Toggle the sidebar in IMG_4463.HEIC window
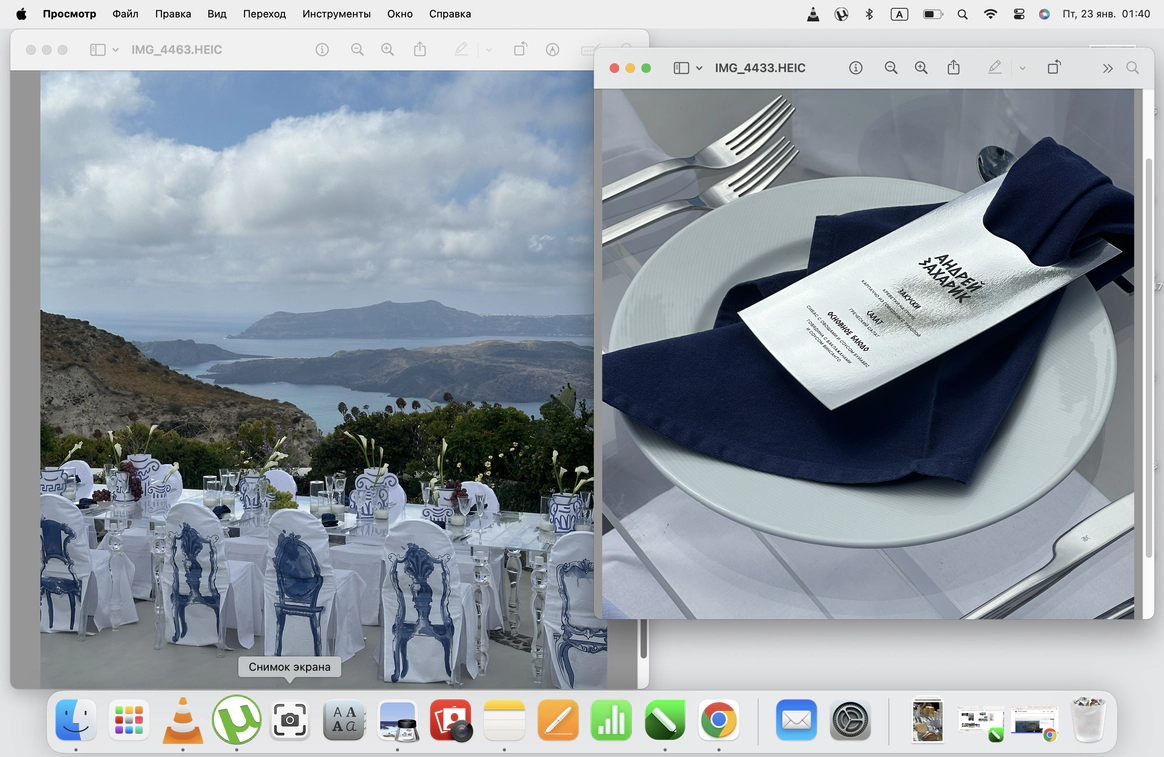This screenshot has width=1164, height=757. [98, 49]
